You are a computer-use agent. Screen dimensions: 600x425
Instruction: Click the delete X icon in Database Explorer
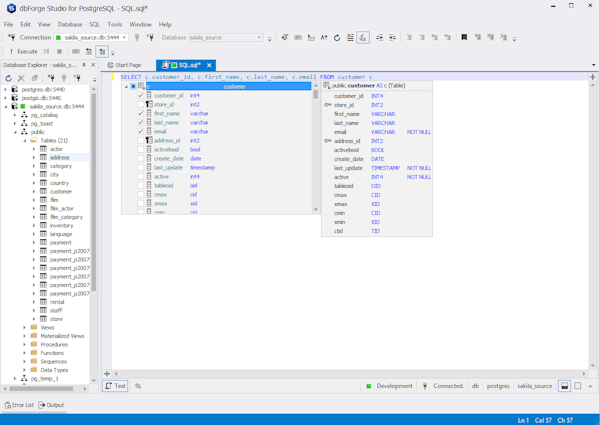[22, 78]
